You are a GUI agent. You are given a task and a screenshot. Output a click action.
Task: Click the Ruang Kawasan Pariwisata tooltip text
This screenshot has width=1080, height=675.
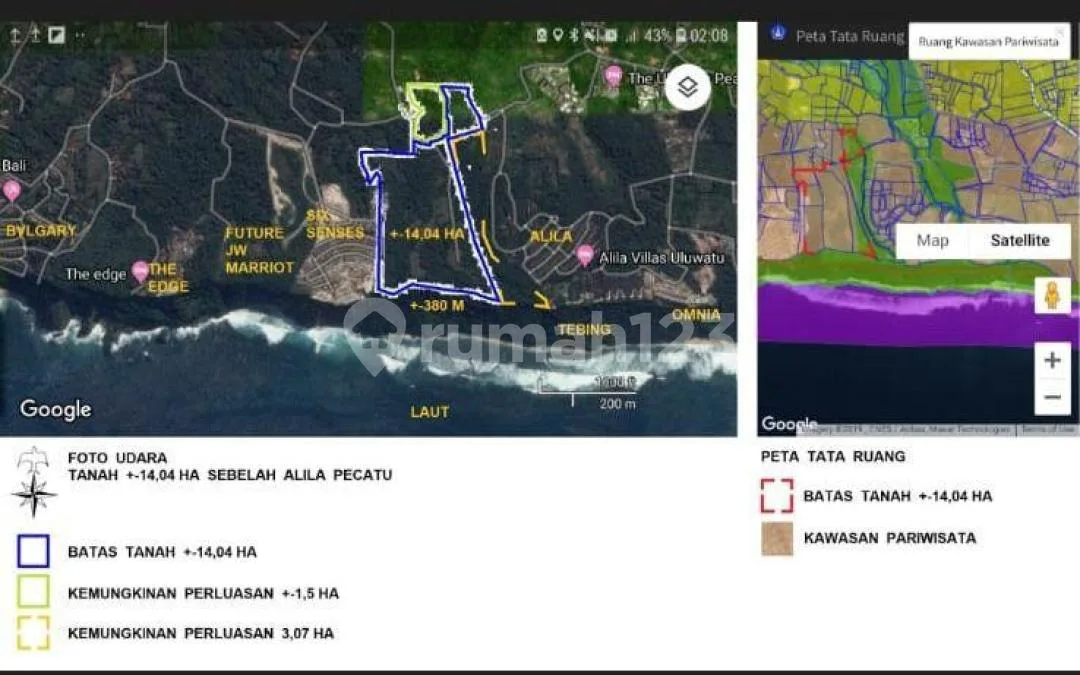pyautogui.click(x=988, y=42)
